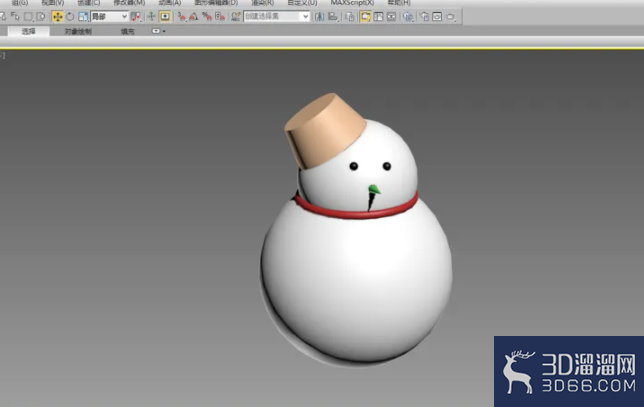Switch to the 对象绘制 ribbon tab

coord(78,31)
